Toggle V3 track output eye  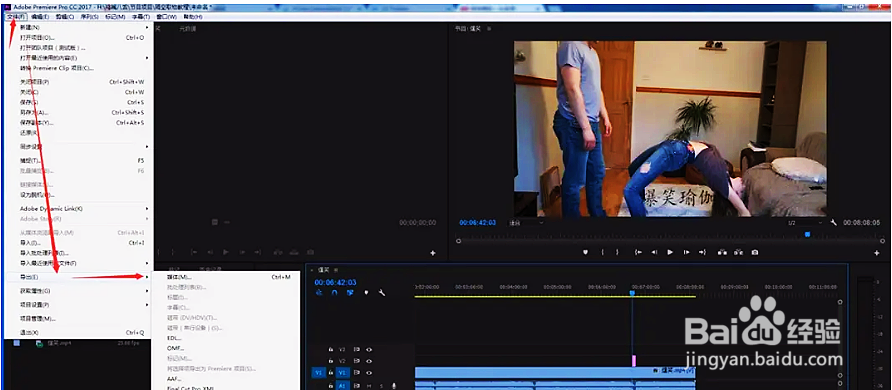pos(369,350)
